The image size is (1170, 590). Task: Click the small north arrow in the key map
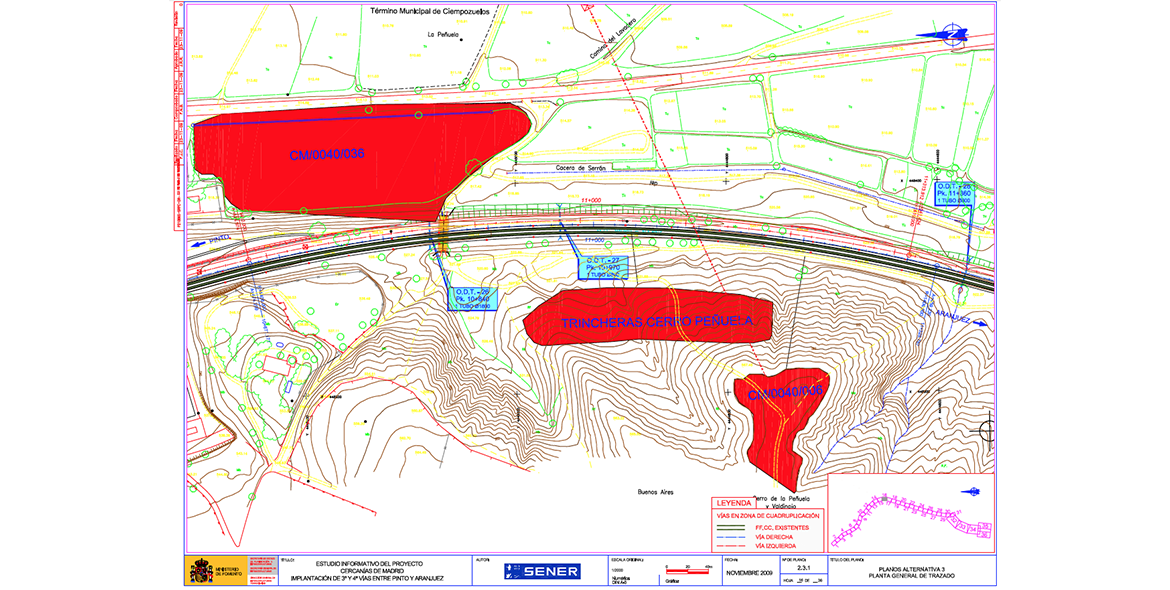[x=970, y=491]
